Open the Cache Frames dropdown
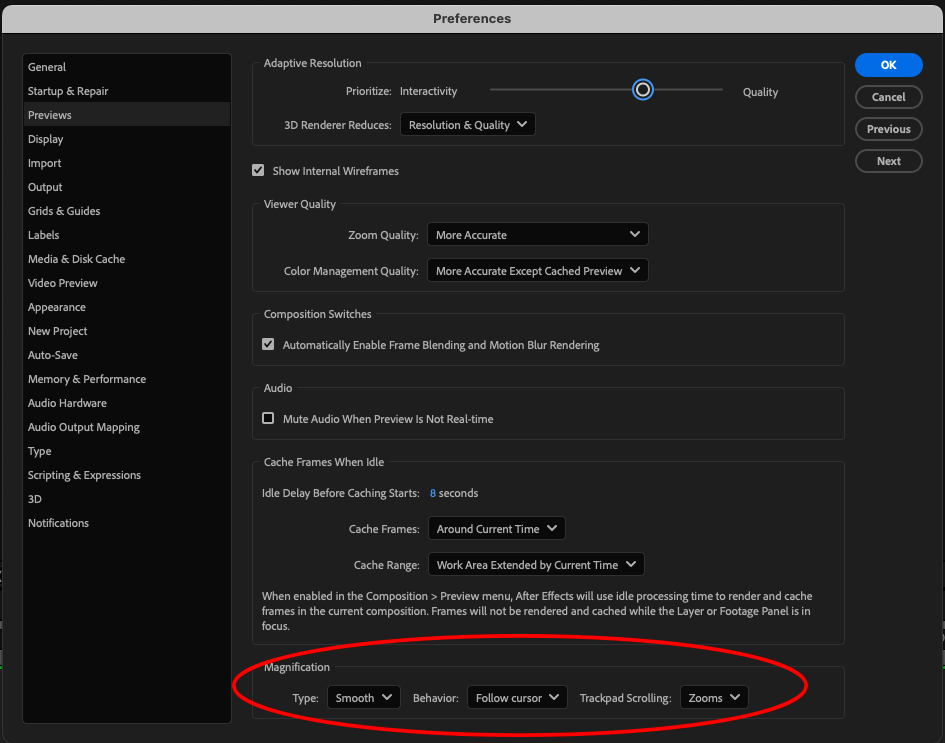Image resolution: width=945 pixels, height=743 pixels. tap(496, 528)
